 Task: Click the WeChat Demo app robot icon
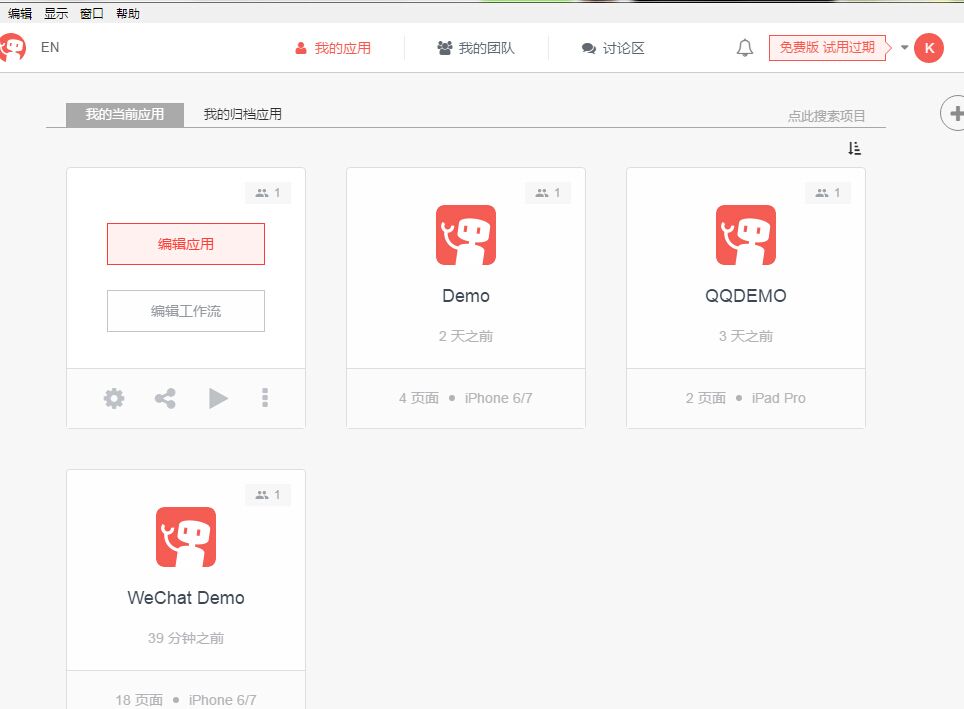coord(186,537)
